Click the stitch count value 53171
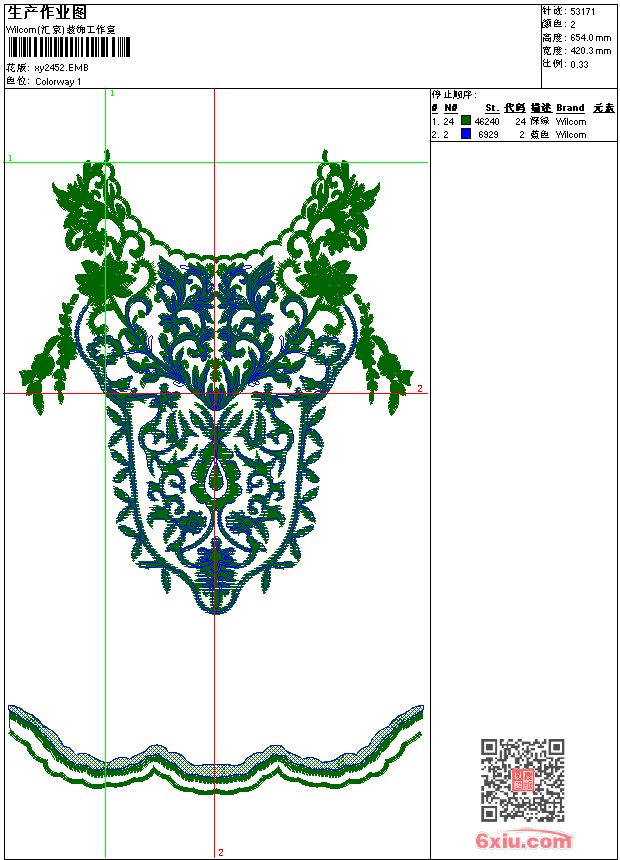This screenshot has width=620, height=860. [583, 11]
